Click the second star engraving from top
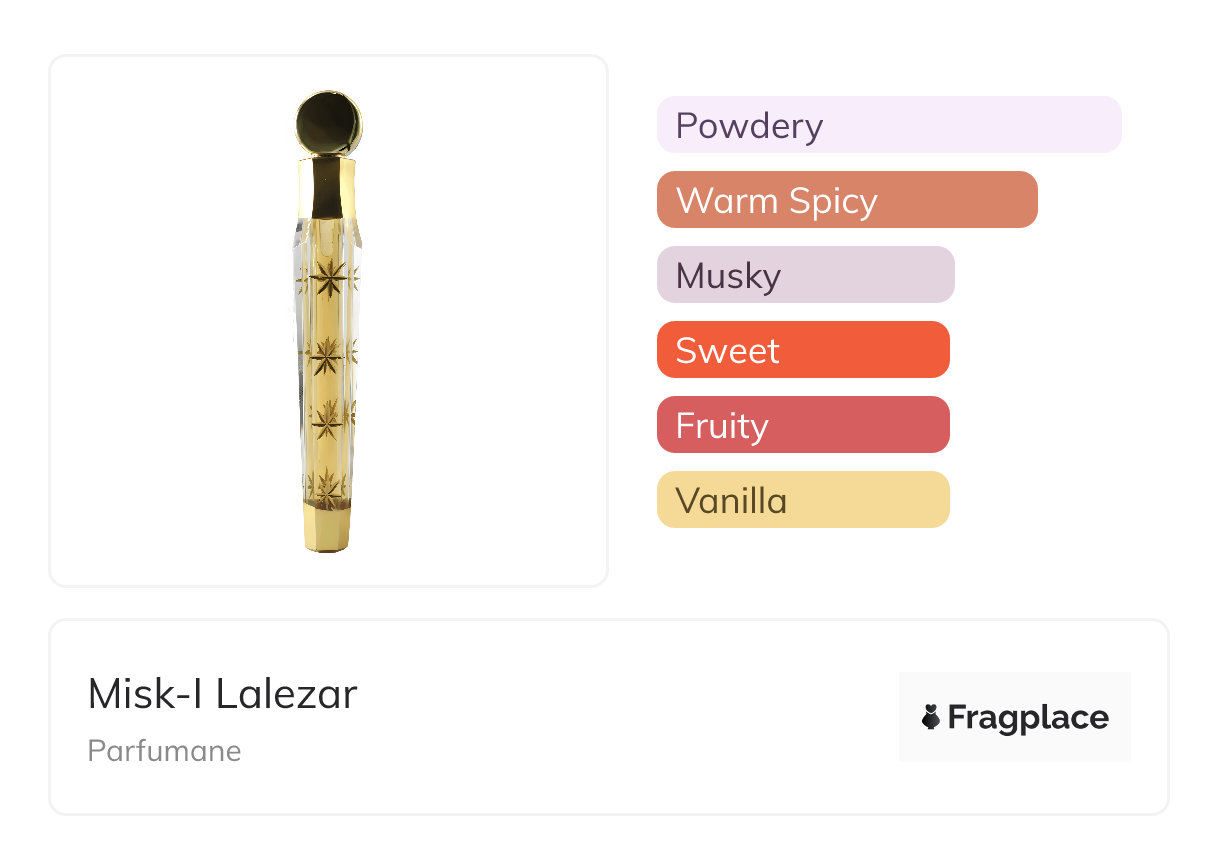 pos(327,353)
